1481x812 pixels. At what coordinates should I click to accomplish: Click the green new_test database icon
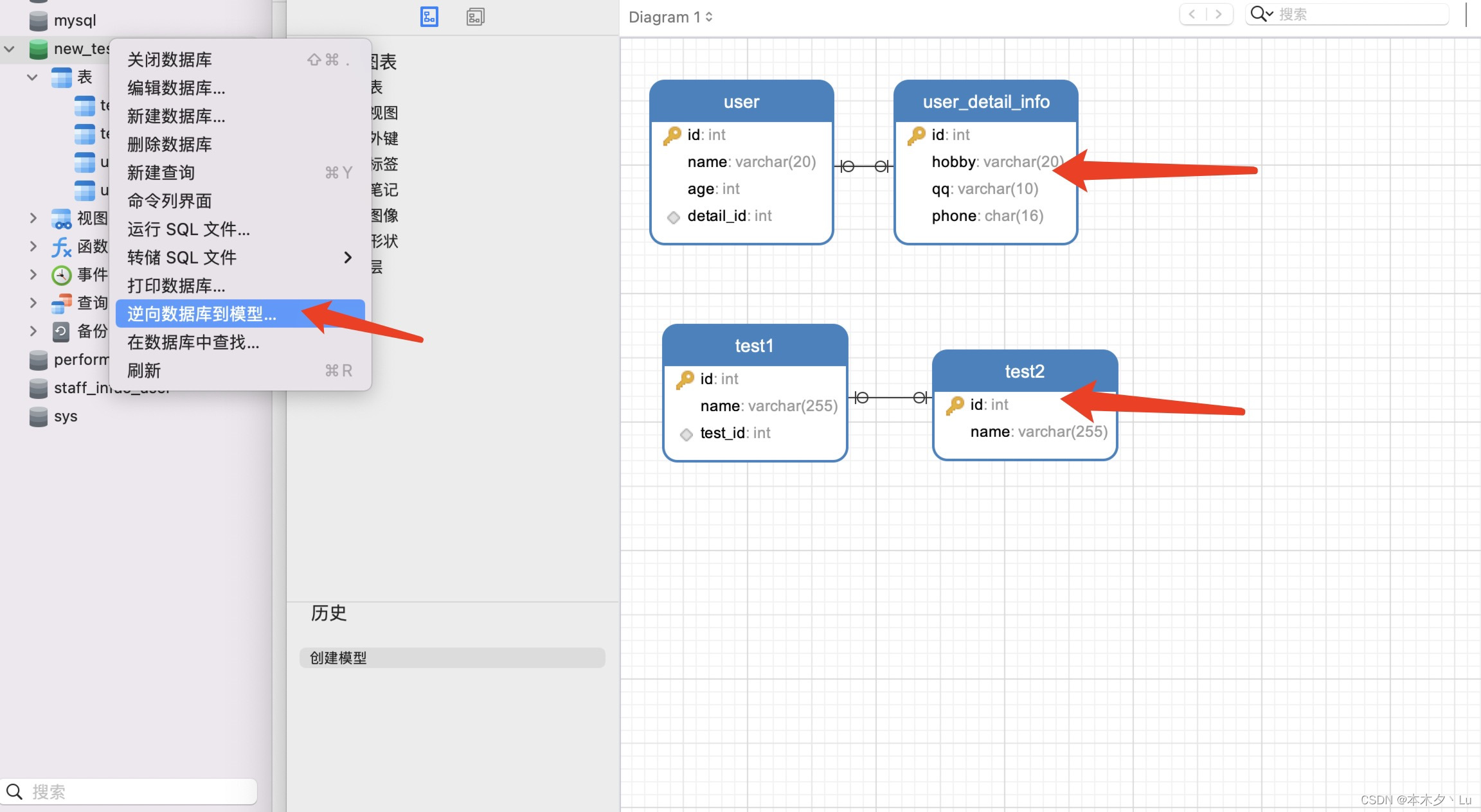pos(39,49)
